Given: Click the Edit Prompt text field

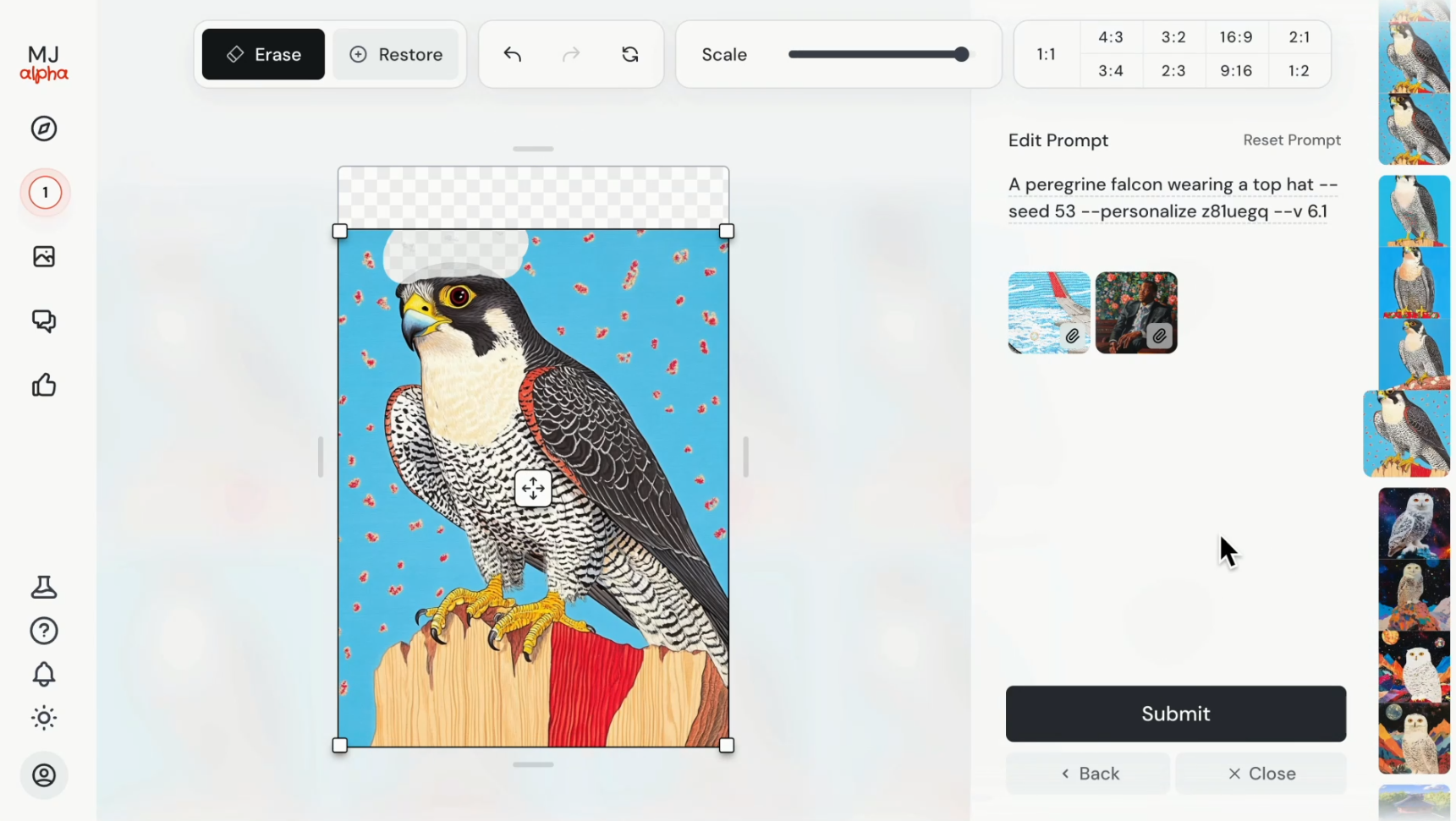Looking at the screenshot, I should point(1173,198).
